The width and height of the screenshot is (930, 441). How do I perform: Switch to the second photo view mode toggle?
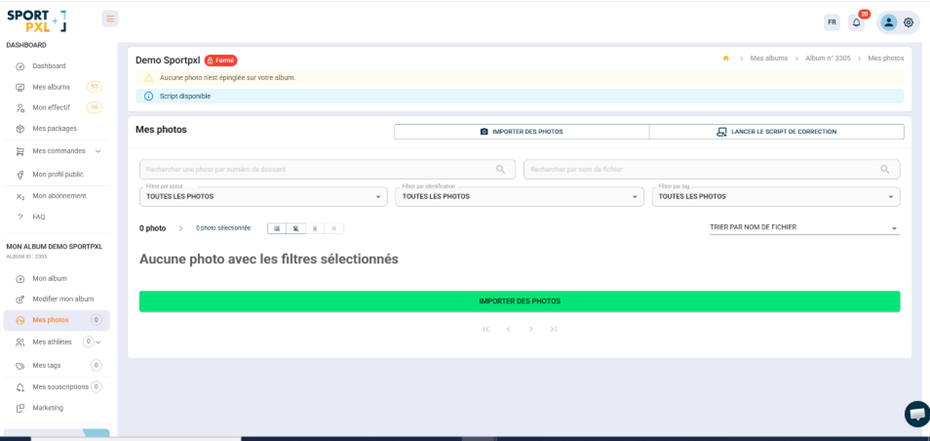pos(296,229)
